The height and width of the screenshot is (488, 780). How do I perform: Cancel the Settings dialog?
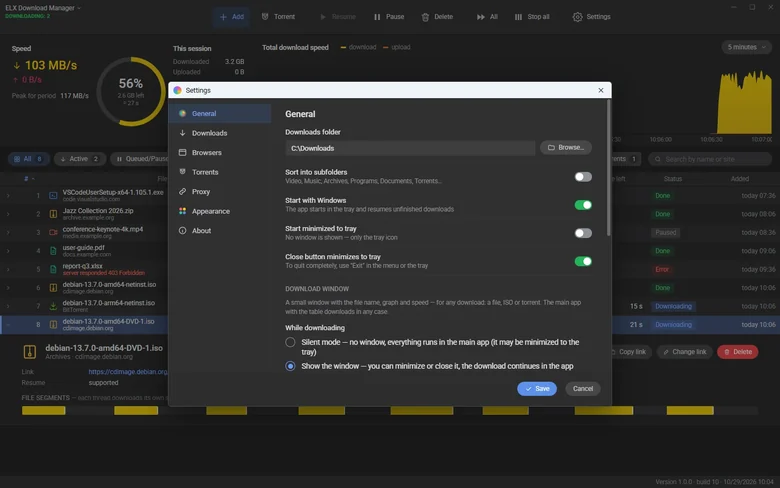tap(583, 389)
